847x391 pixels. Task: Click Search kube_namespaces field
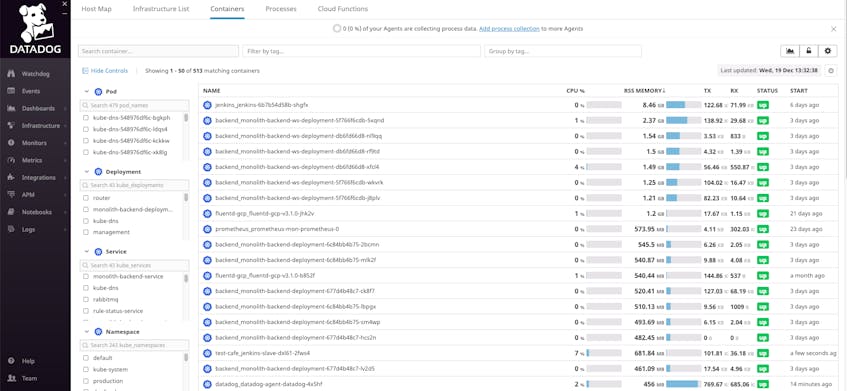click(135, 345)
